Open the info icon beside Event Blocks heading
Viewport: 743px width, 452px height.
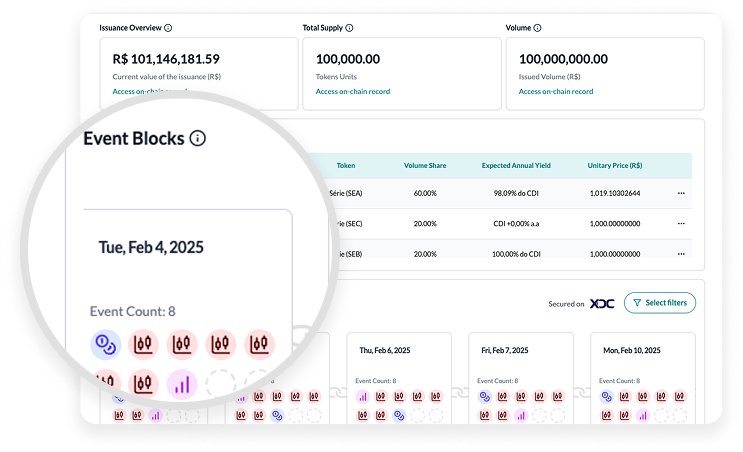[198, 138]
